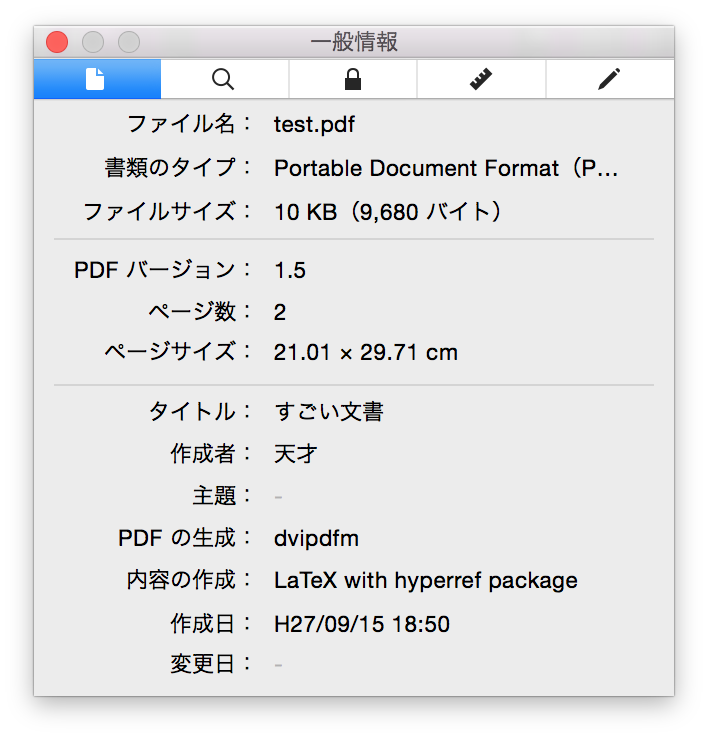Click the PDF の生成 label

click(184, 537)
